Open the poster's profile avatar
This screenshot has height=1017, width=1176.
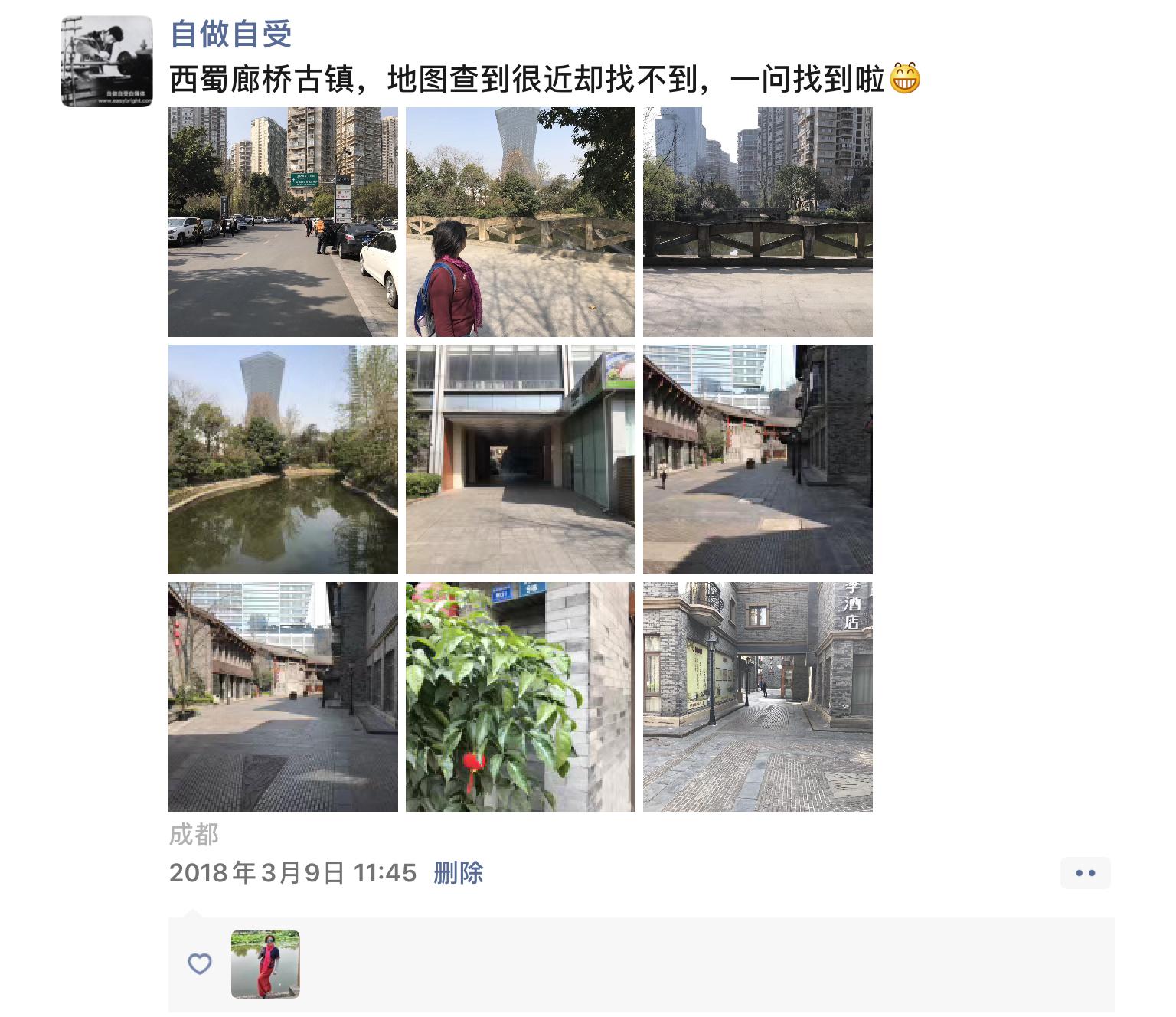[x=107, y=61]
